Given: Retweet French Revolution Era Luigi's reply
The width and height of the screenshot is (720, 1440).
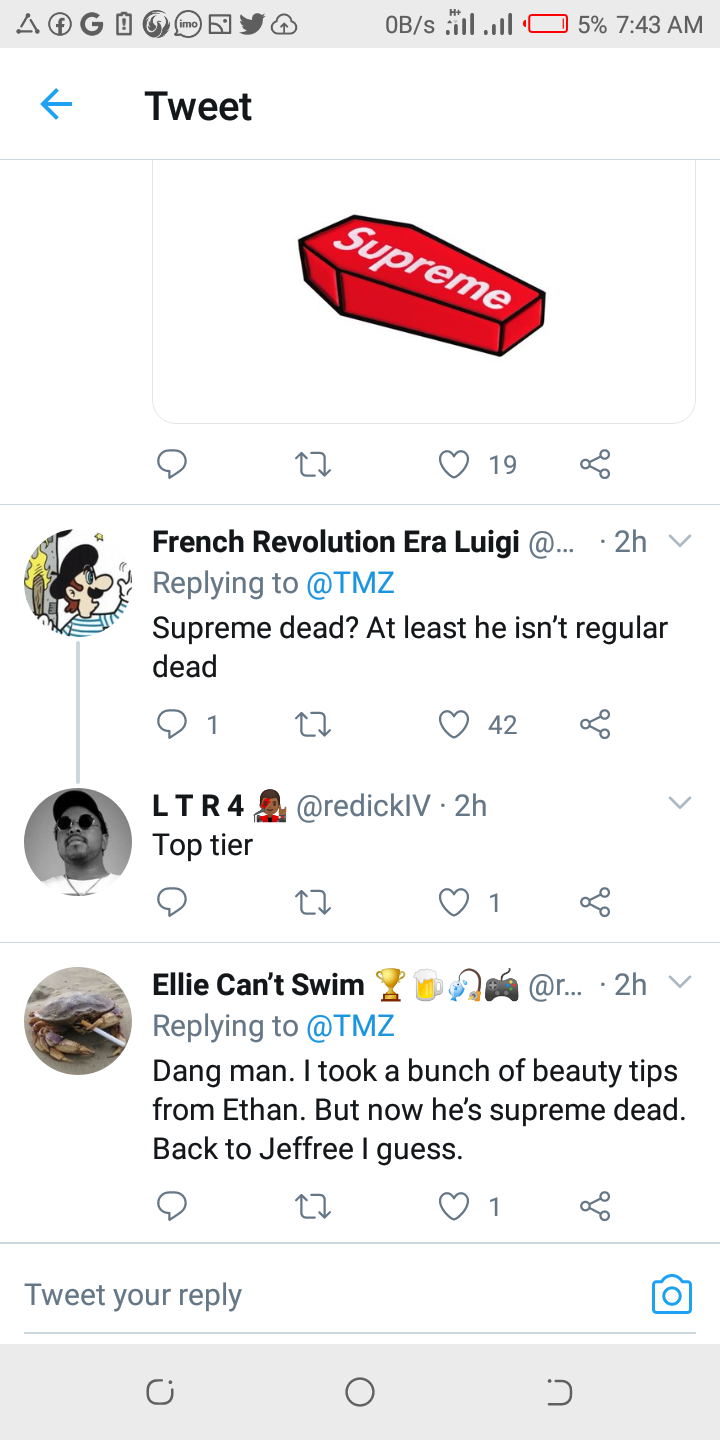Looking at the screenshot, I should click(314, 724).
